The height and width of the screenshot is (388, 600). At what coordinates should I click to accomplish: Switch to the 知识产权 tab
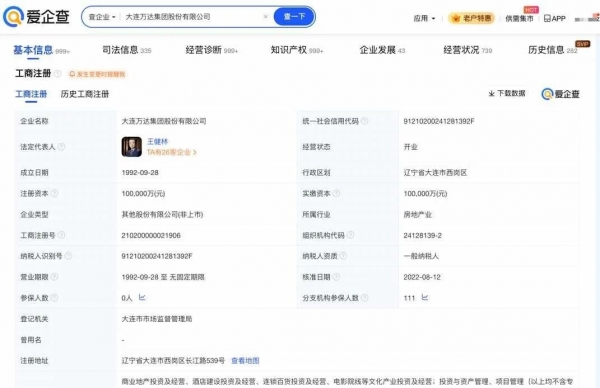[x=297, y=50]
